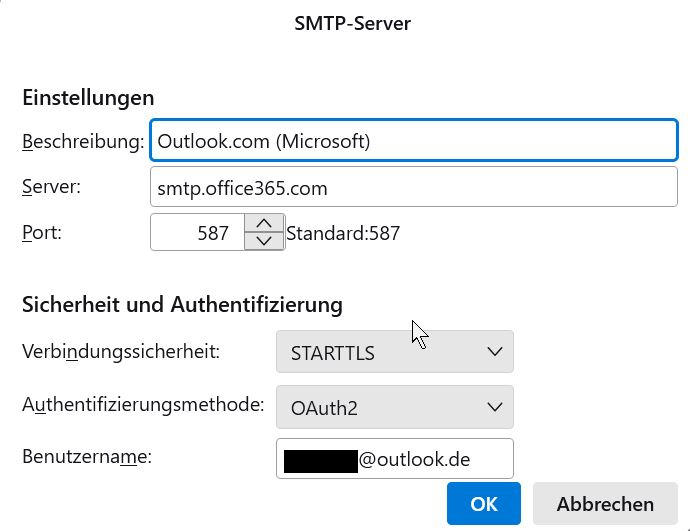Click the Authentifizierungsmethode label
Image resolution: width=690 pixels, height=531 pixels.
point(143,405)
